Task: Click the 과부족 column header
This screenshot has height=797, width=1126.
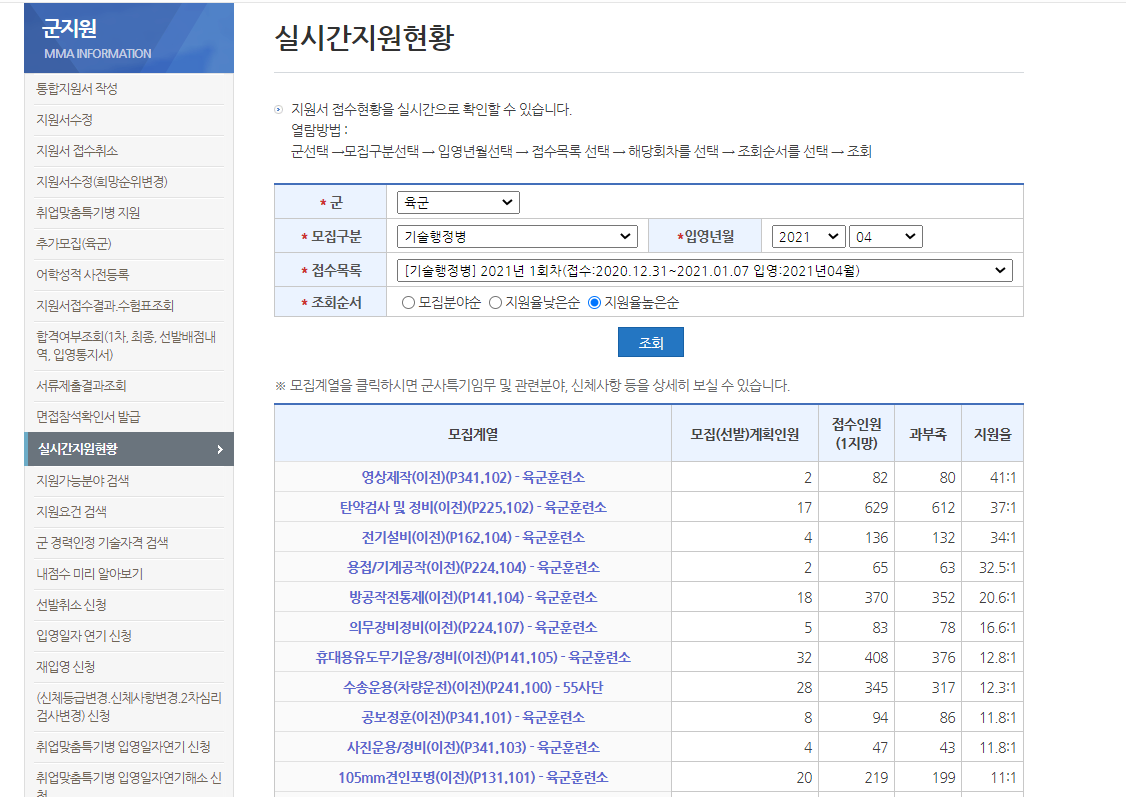Action: coord(927,434)
